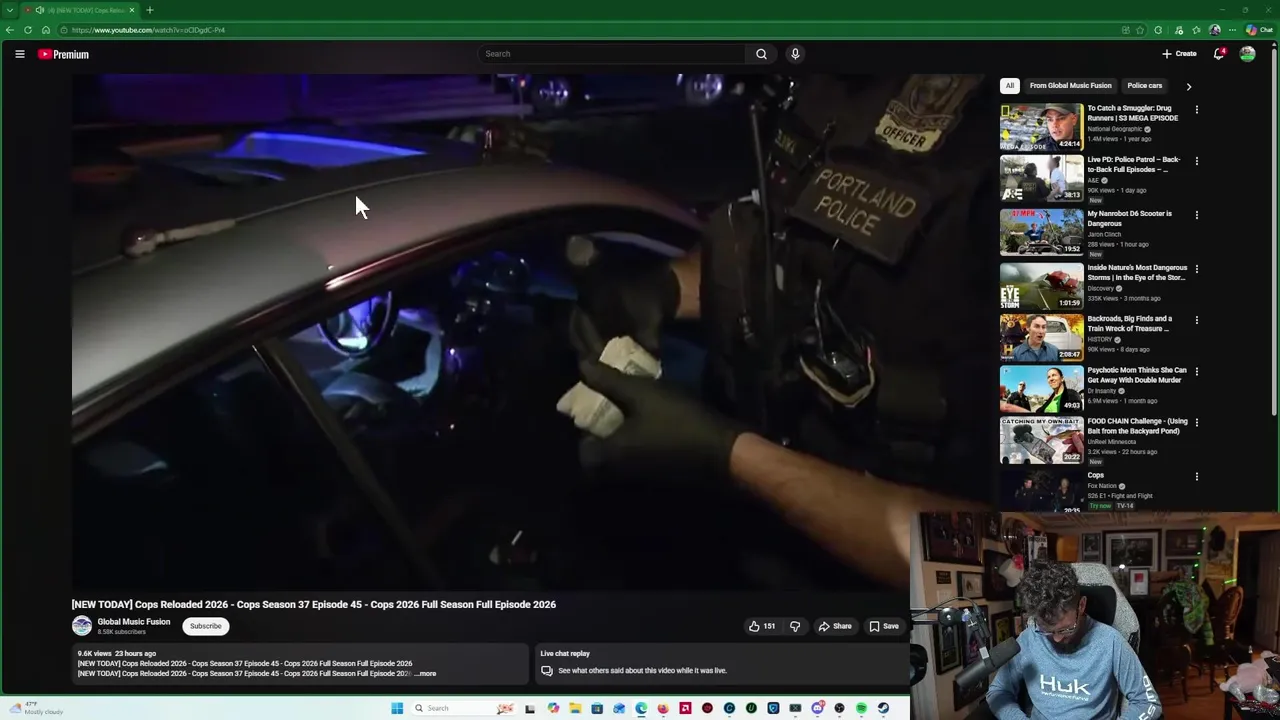Go back in the browser

tap(9, 30)
